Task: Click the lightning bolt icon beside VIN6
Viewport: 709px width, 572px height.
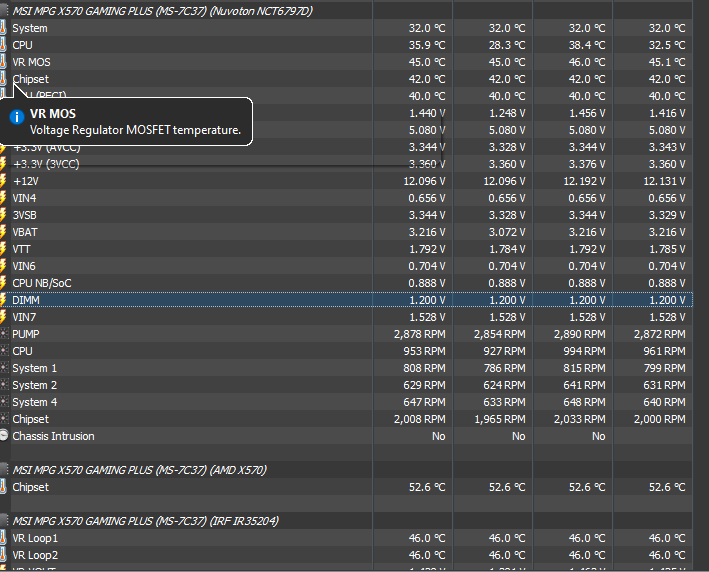Action: (3, 266)
